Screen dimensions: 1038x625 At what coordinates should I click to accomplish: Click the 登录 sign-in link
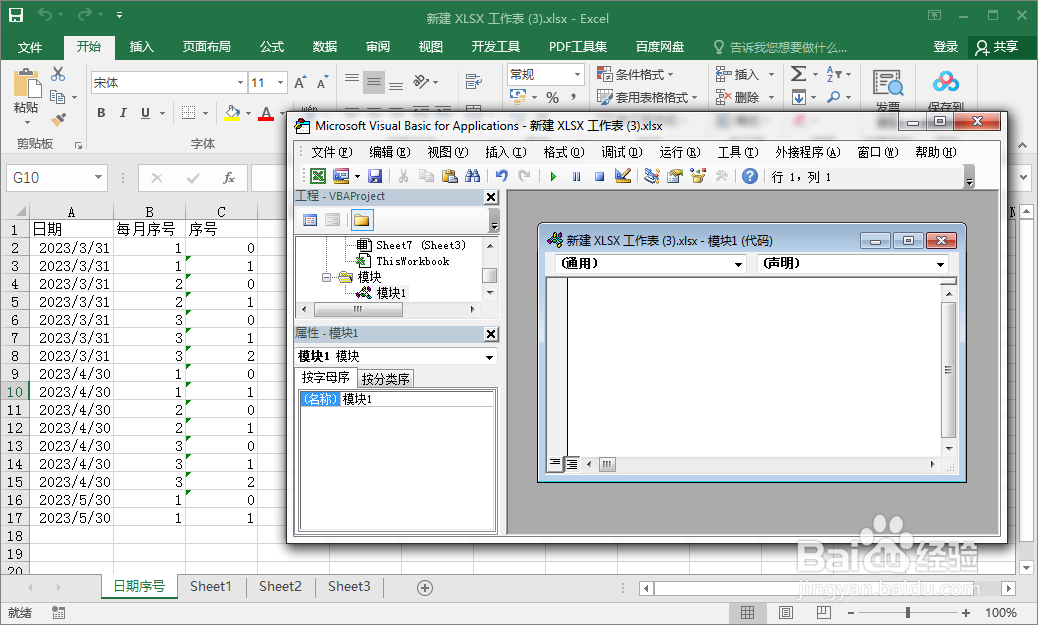[945, 47]
